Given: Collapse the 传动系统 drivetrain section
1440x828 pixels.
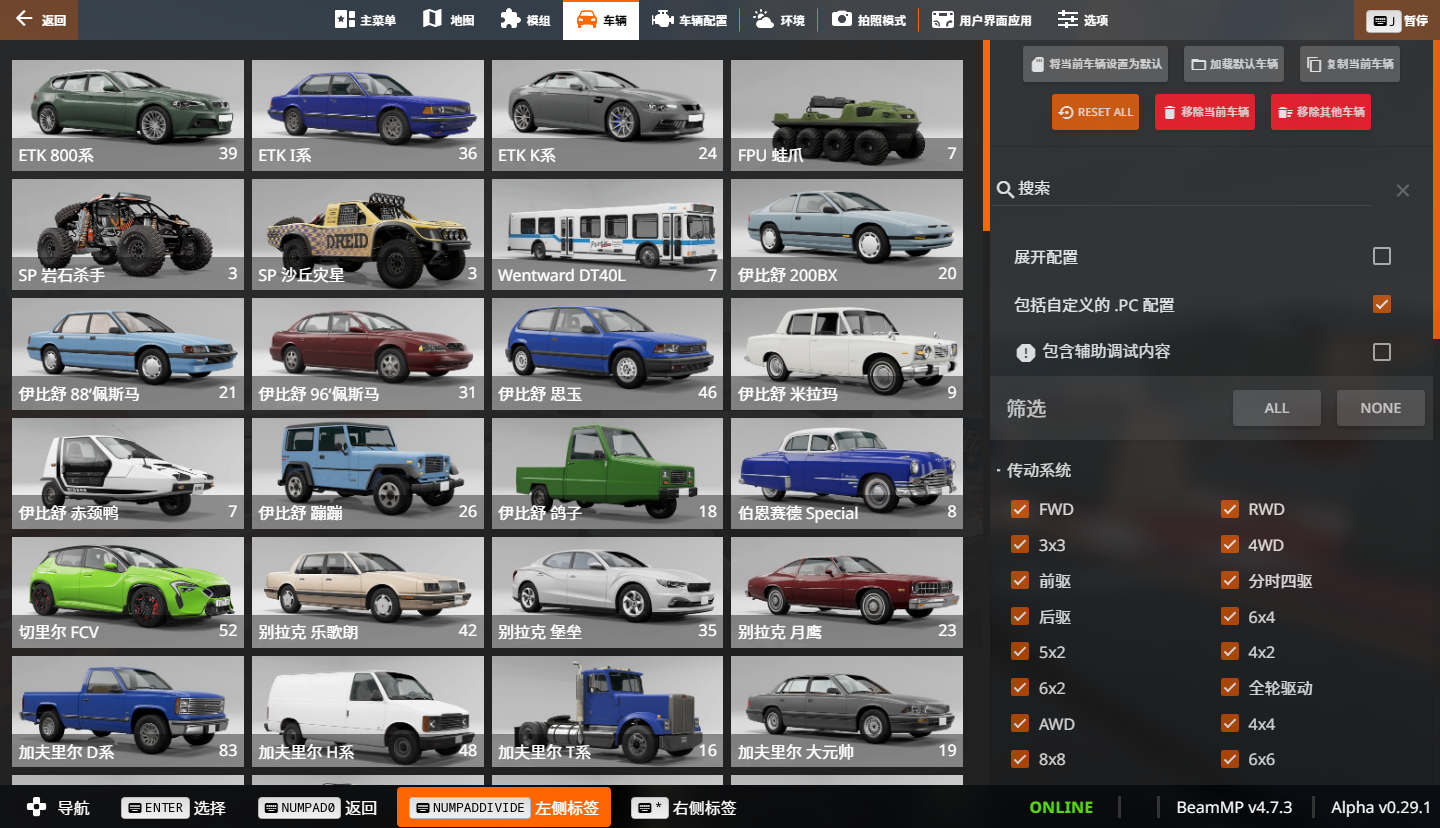Looking at the screenshot, I should (x=1034, y=470).
